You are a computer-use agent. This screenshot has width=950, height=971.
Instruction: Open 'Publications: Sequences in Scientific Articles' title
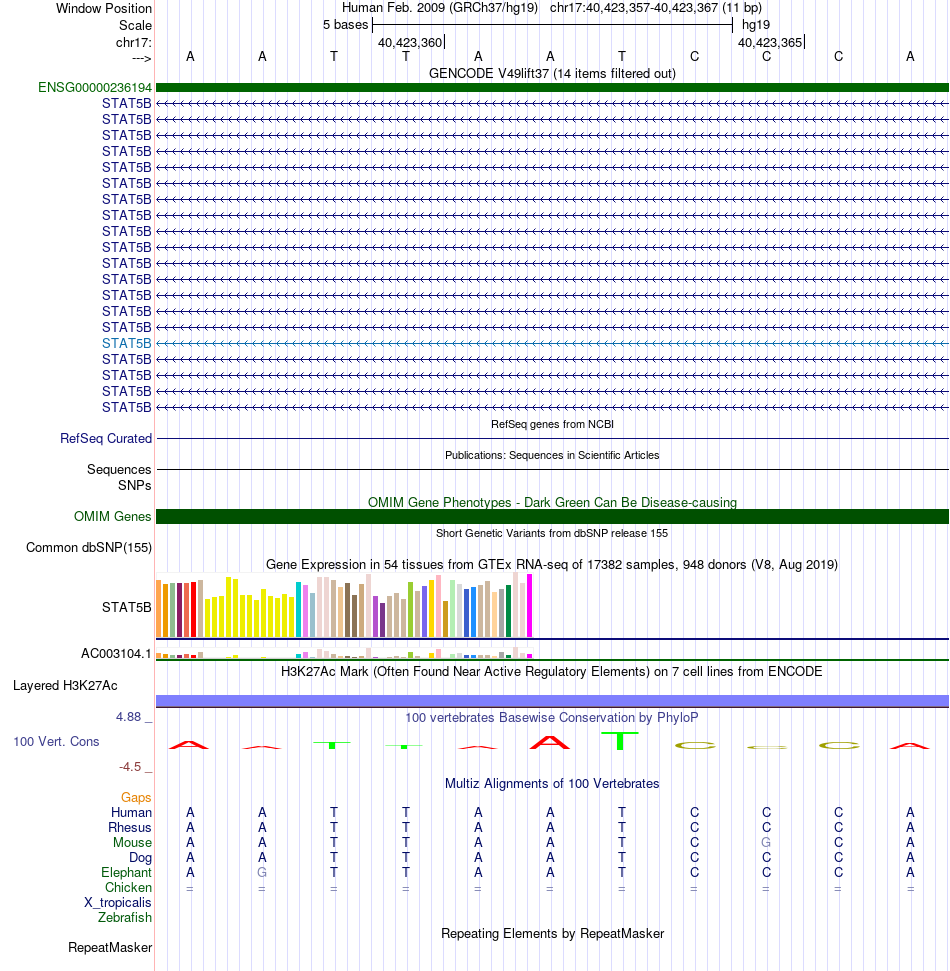pos(552,455)
